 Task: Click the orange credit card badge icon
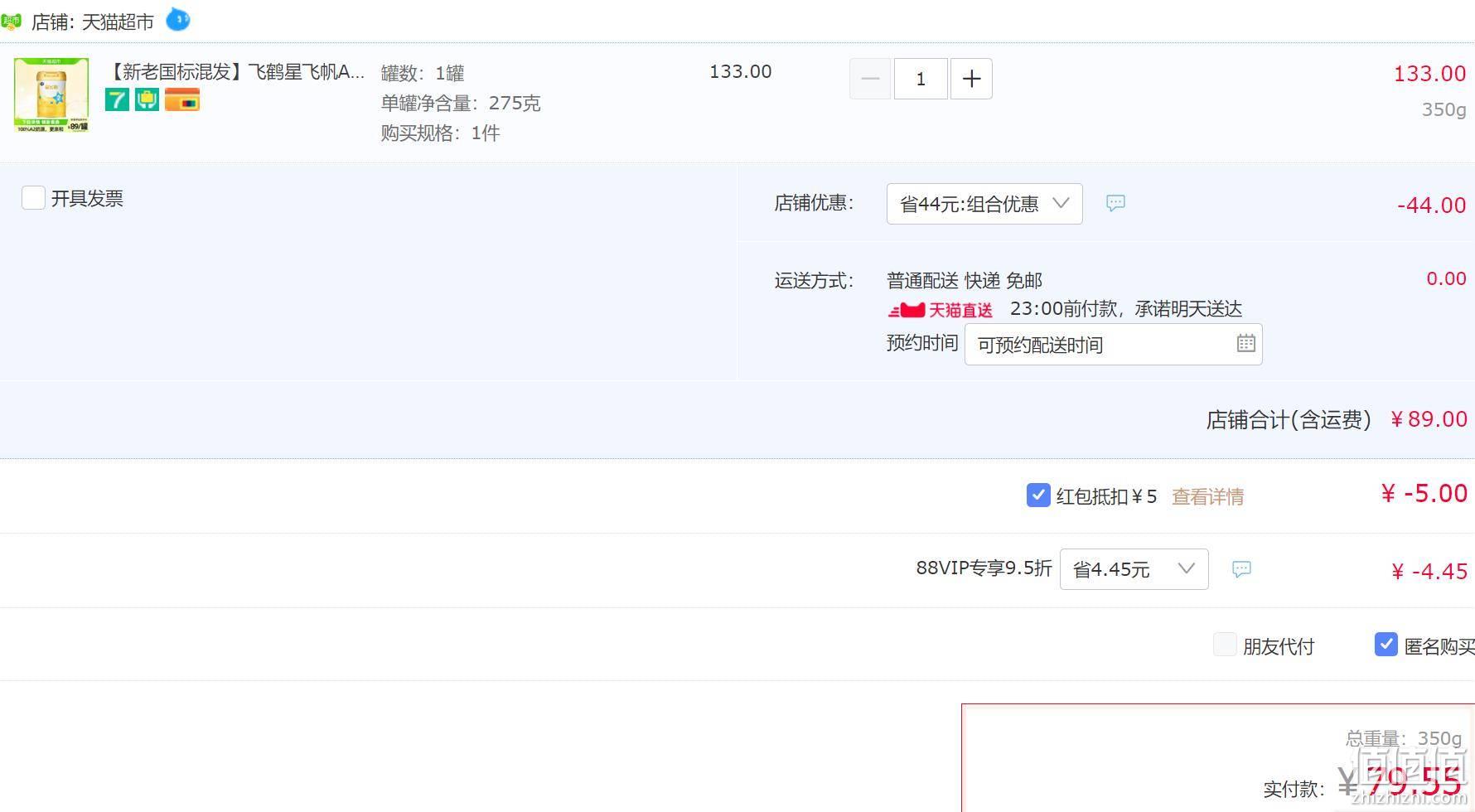[x=182, y=100]
